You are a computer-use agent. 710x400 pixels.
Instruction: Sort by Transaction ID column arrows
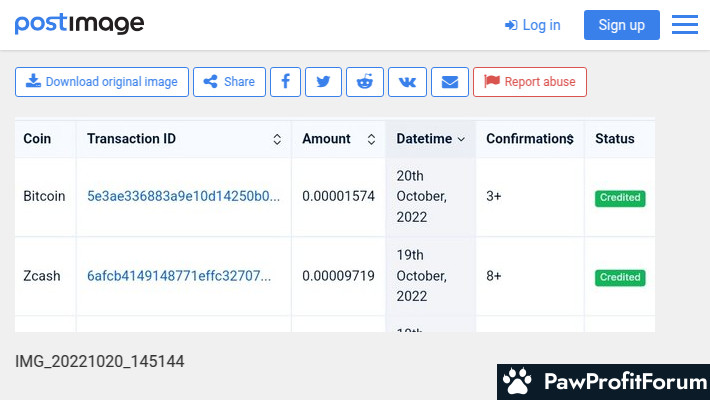277,140
